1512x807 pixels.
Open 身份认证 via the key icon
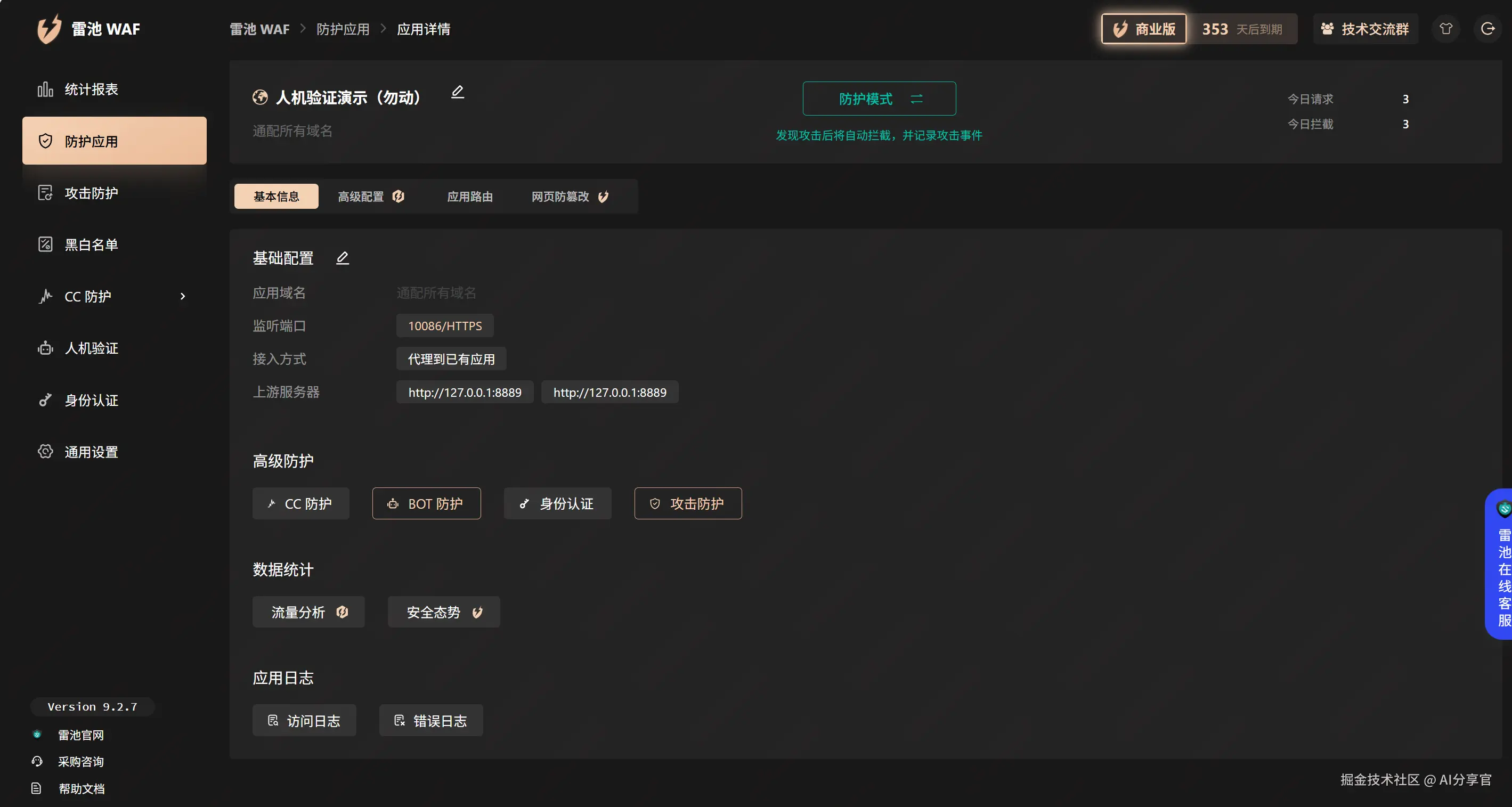(46, 400)
